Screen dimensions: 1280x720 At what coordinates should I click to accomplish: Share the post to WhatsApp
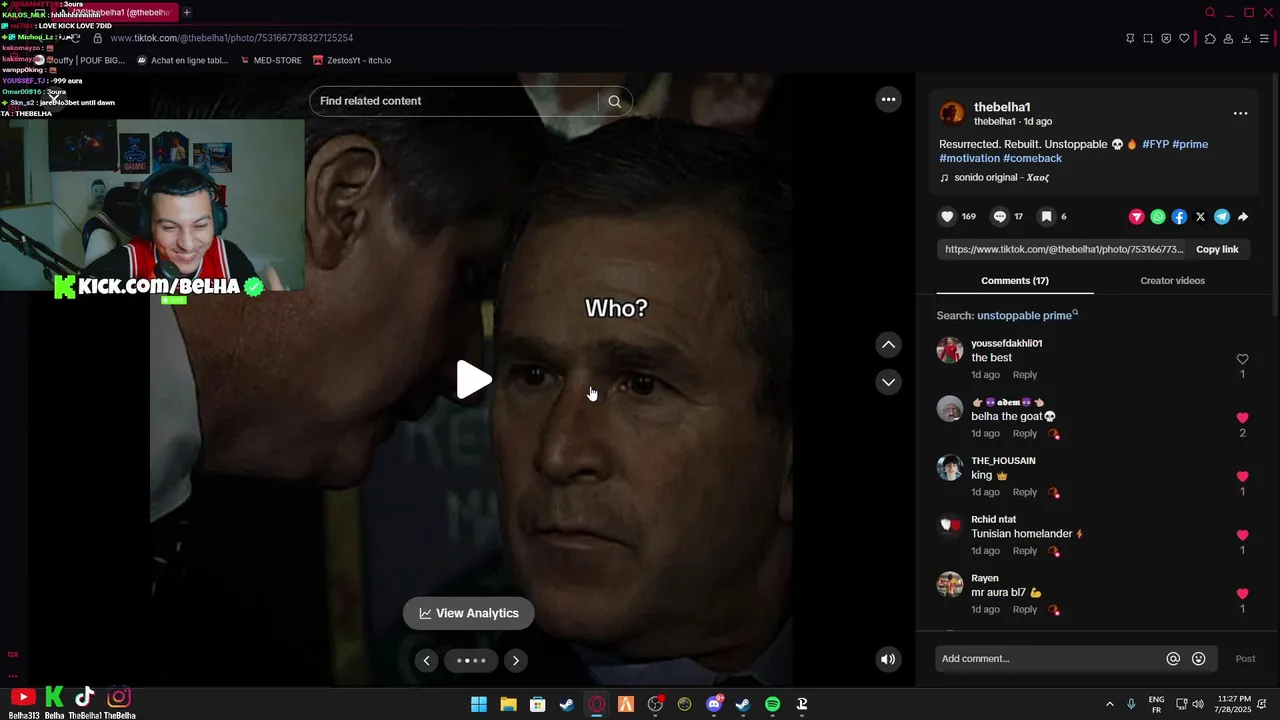coord(1158,217)
